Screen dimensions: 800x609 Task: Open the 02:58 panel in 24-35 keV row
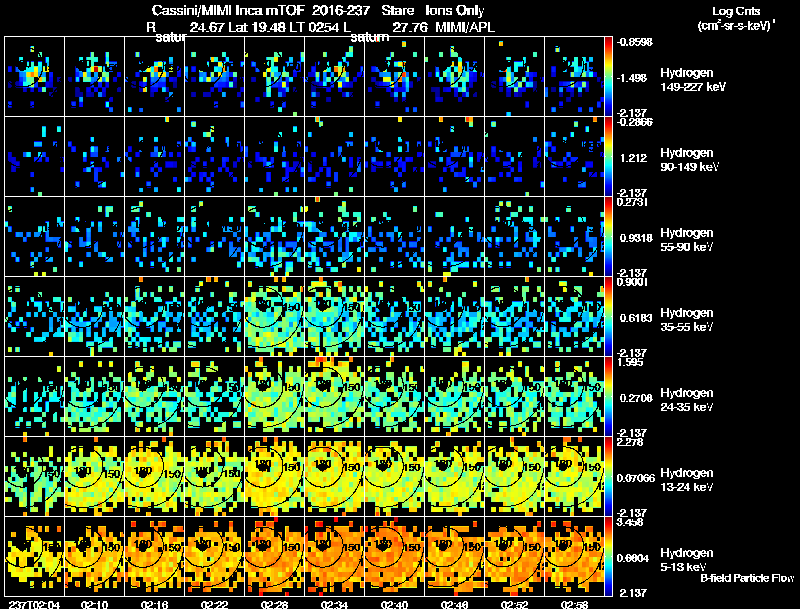[x=575, y=396]
